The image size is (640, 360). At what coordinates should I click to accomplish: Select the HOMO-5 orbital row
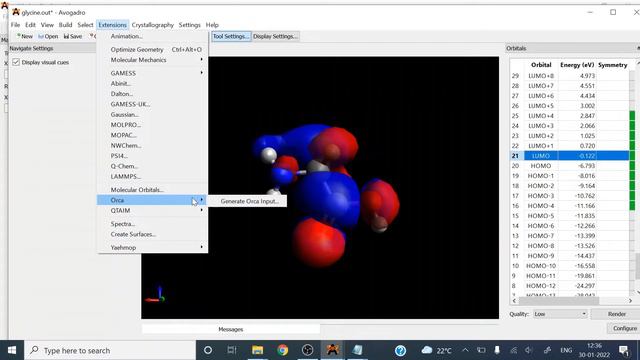point(570,216)
